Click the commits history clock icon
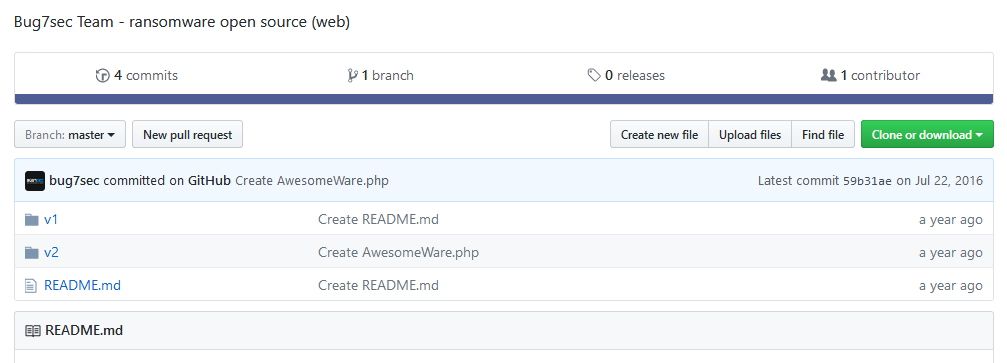 103,76
